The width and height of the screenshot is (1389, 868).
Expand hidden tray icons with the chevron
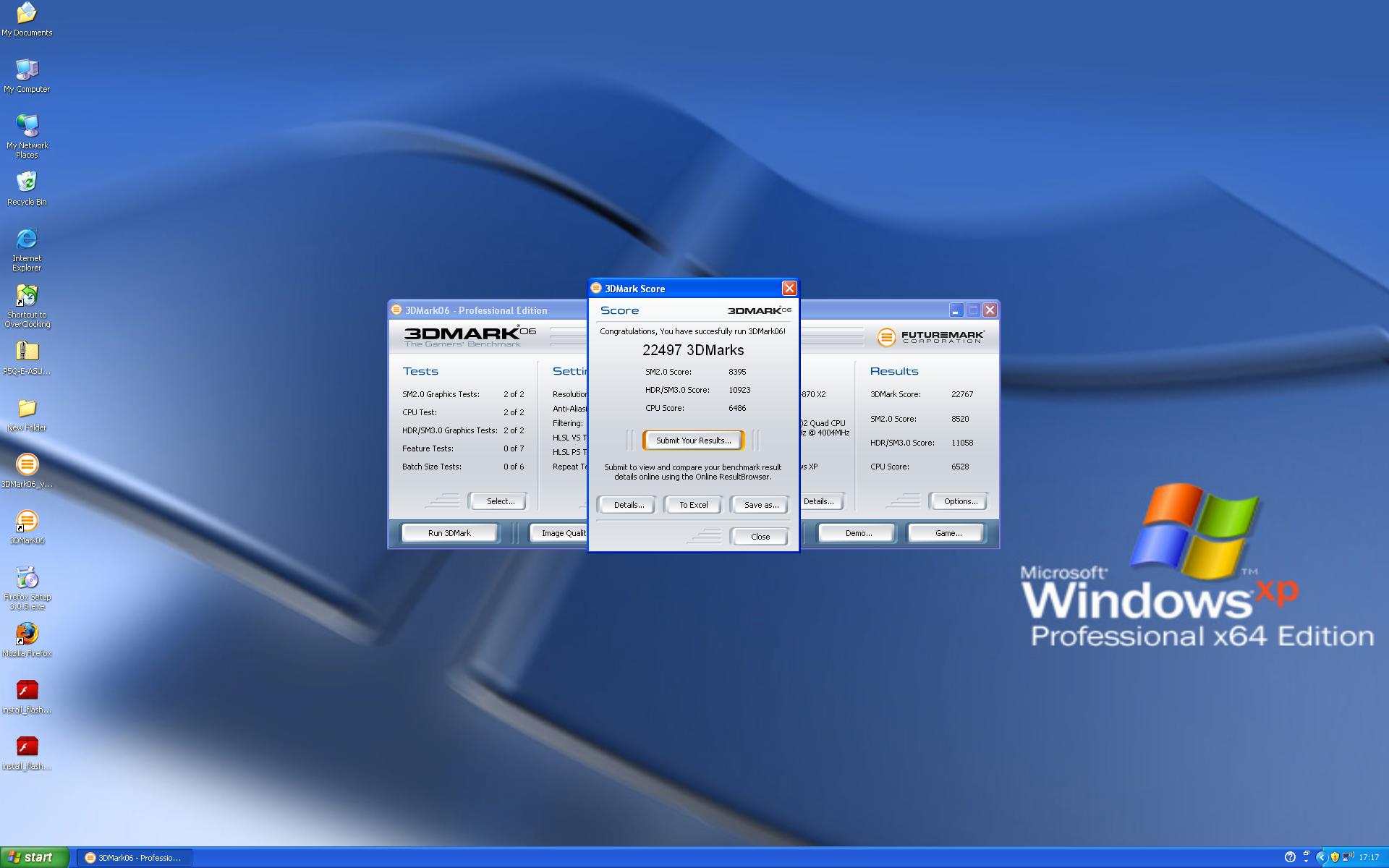tap(1322, 857)
